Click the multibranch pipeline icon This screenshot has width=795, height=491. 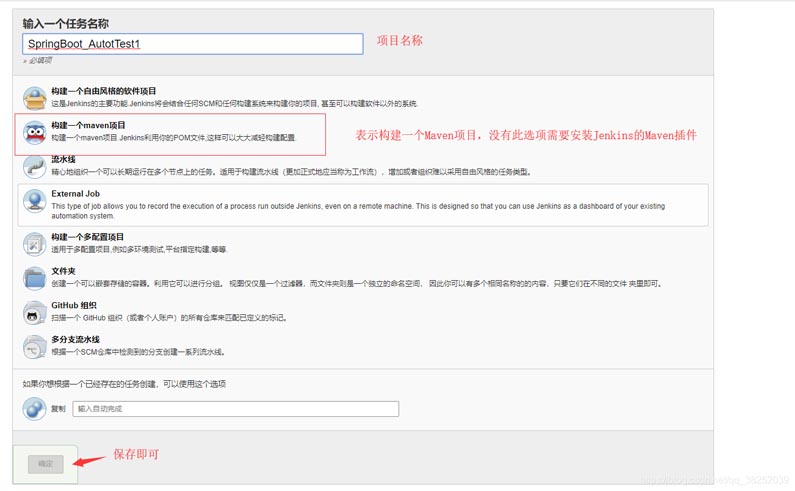35,347
